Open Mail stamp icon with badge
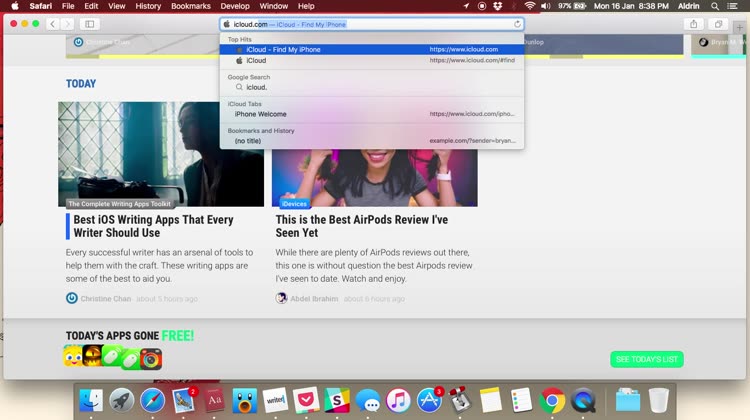 [x=183, y=400]
